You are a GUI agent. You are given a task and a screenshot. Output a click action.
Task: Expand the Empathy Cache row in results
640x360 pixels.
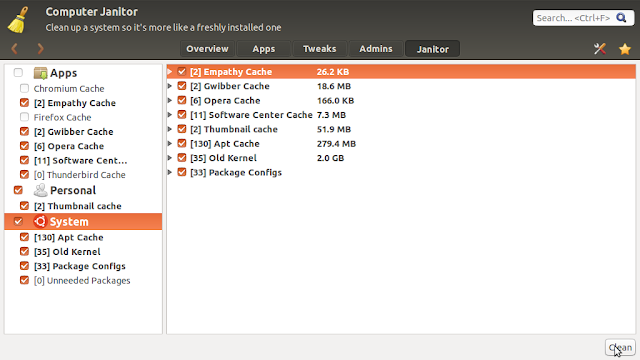pyautogui.click(x=170, y=71)
